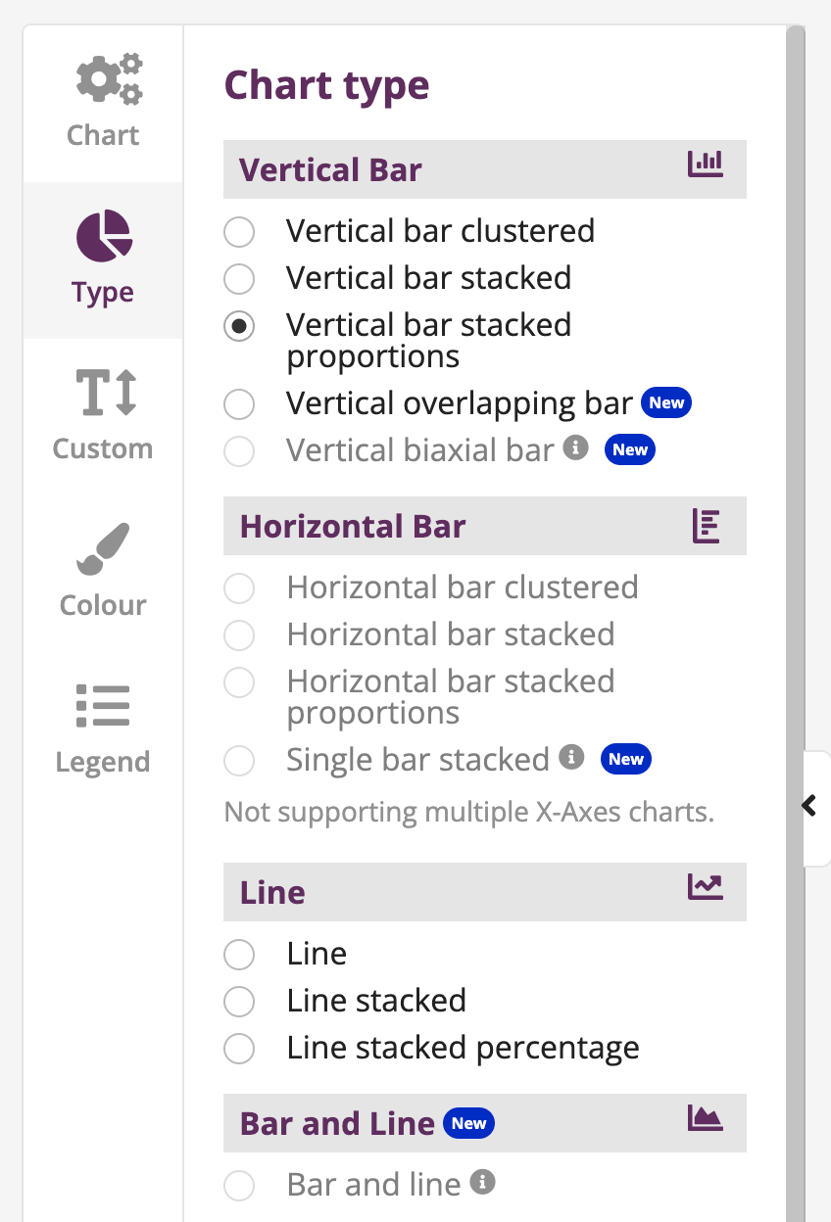
Task: Click the Horizontal Bar section chart icon
Action: point(705,525)
